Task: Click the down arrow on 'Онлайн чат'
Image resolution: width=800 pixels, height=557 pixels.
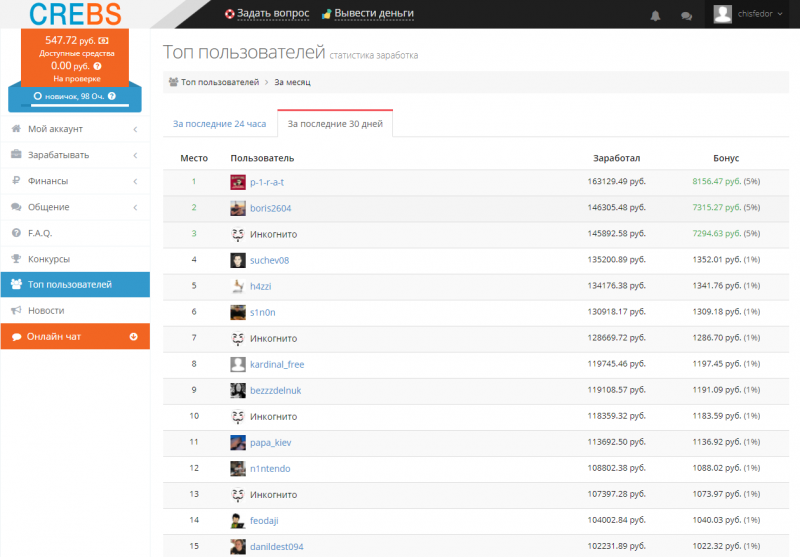Action: tap(134, 337)
